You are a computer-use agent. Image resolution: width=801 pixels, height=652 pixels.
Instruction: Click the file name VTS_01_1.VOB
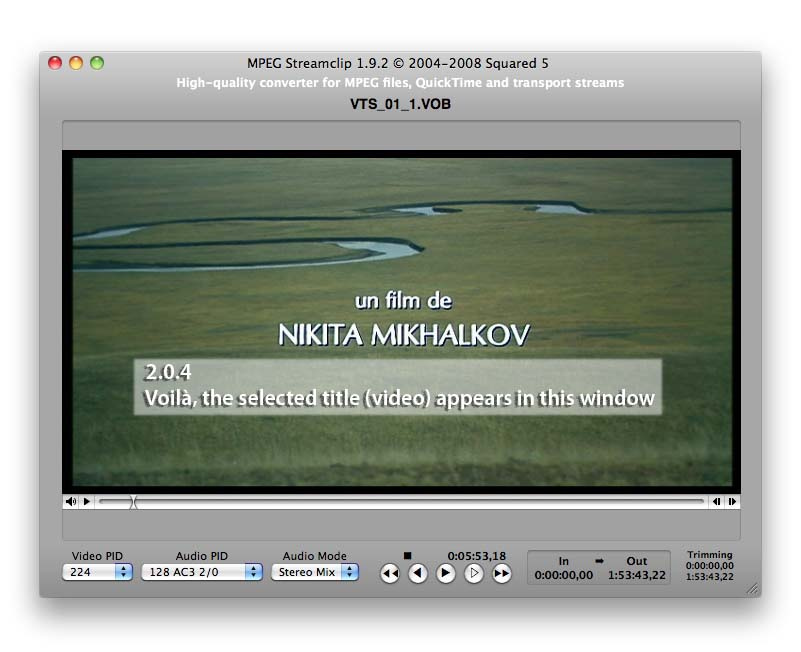tap(400, 104)
